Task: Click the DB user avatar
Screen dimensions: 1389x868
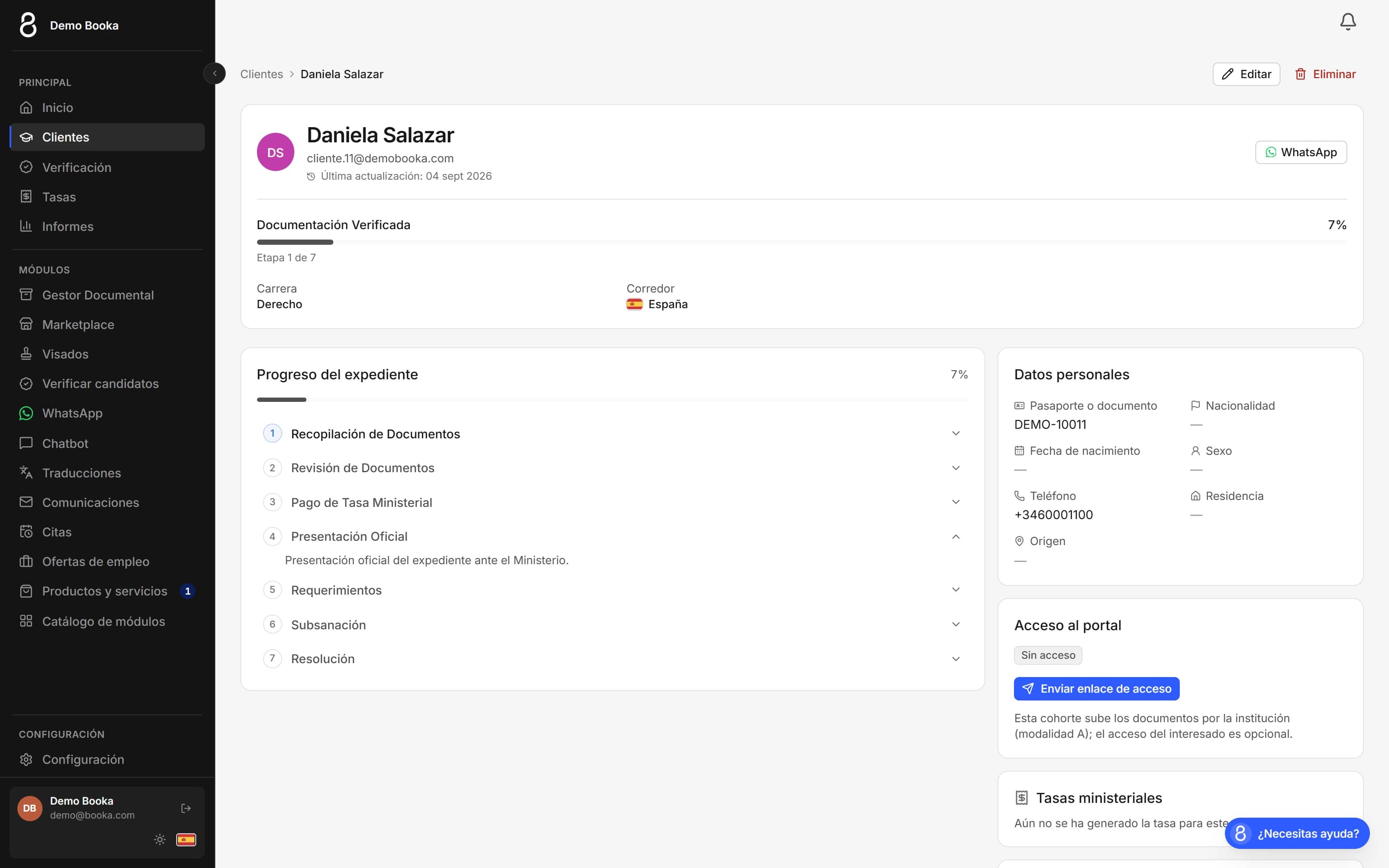Action: (x=30, y=808)
